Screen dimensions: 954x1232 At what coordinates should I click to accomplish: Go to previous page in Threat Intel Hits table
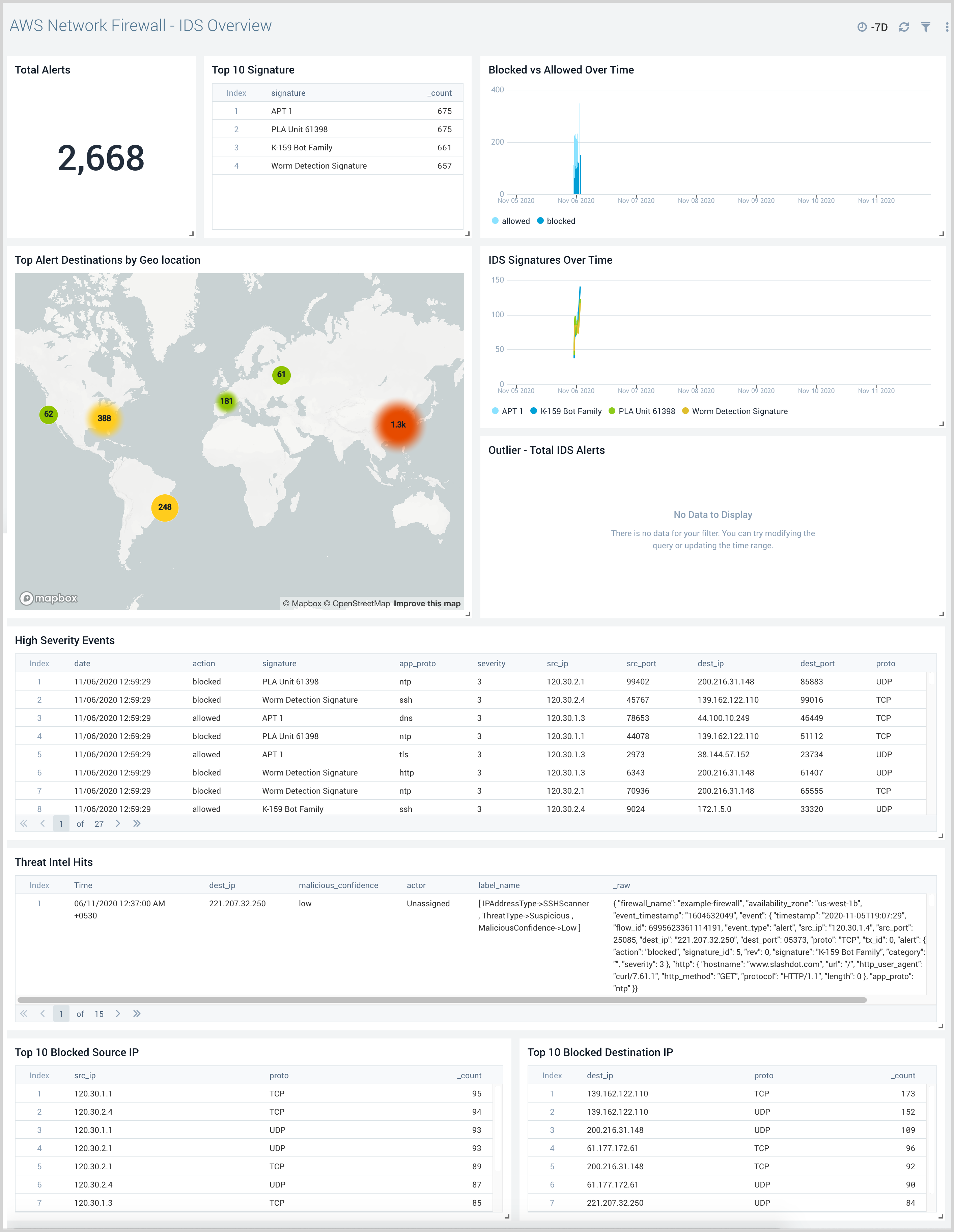coord(43,1014)
